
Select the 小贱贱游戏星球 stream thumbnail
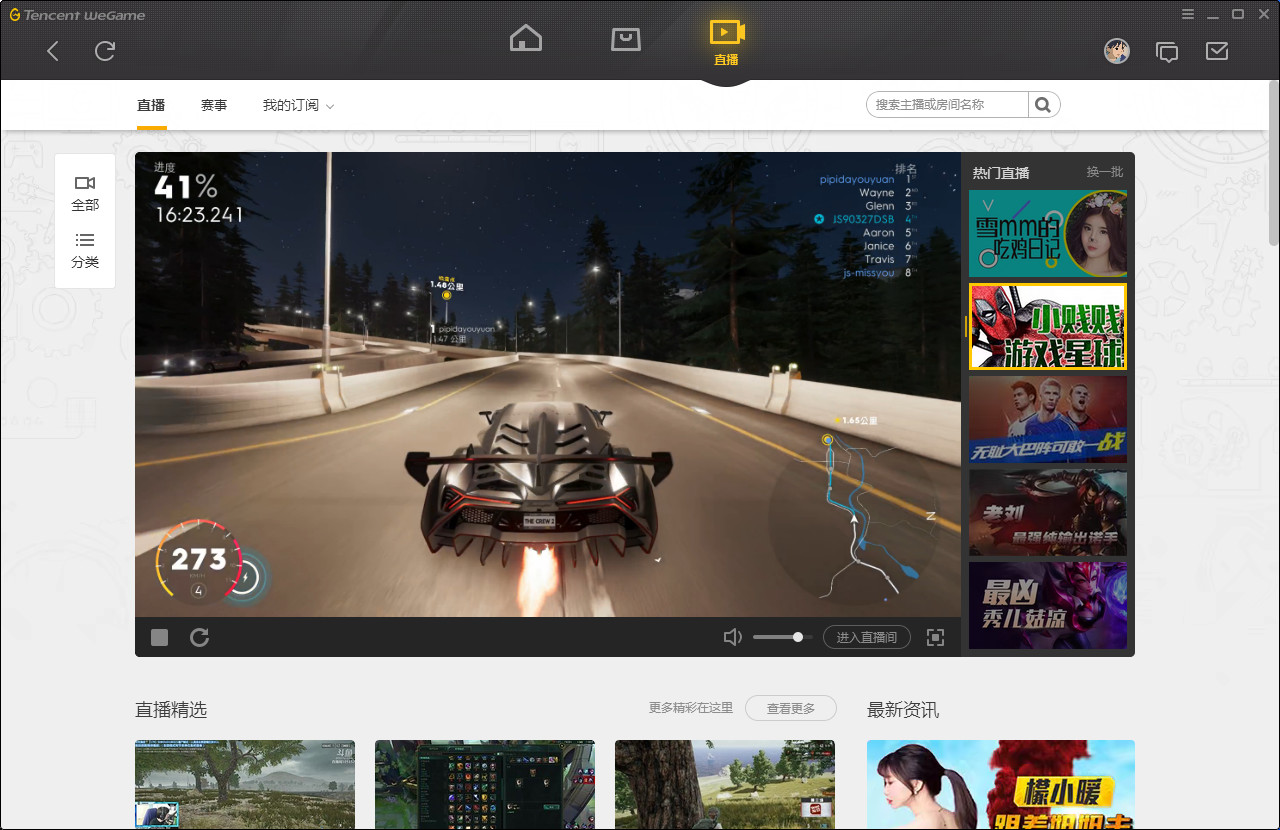pyautogui.click(x=1048, y=326)
